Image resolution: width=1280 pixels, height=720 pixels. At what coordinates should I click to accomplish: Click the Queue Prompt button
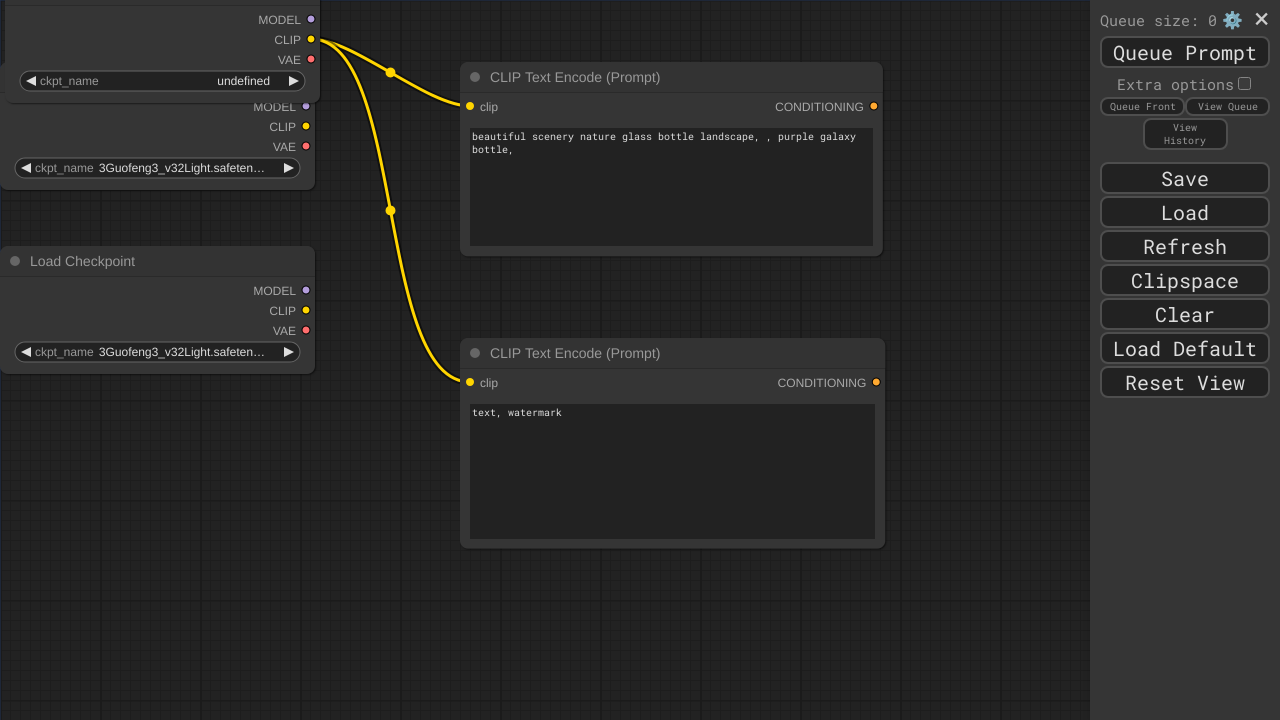click(1184, 53)
